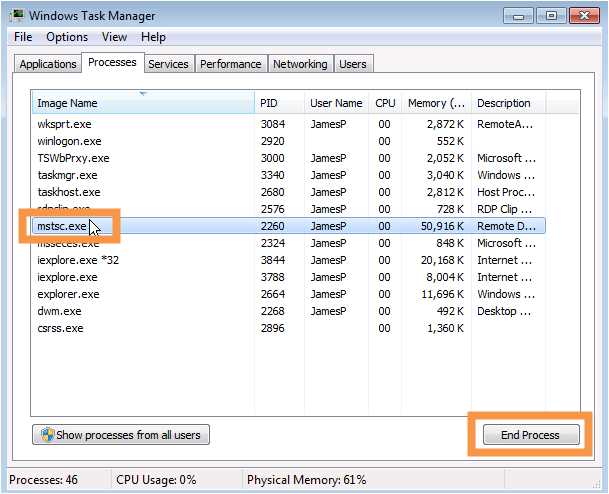
Task: Select the winlogon.exe process
Action: pos(289,141)
